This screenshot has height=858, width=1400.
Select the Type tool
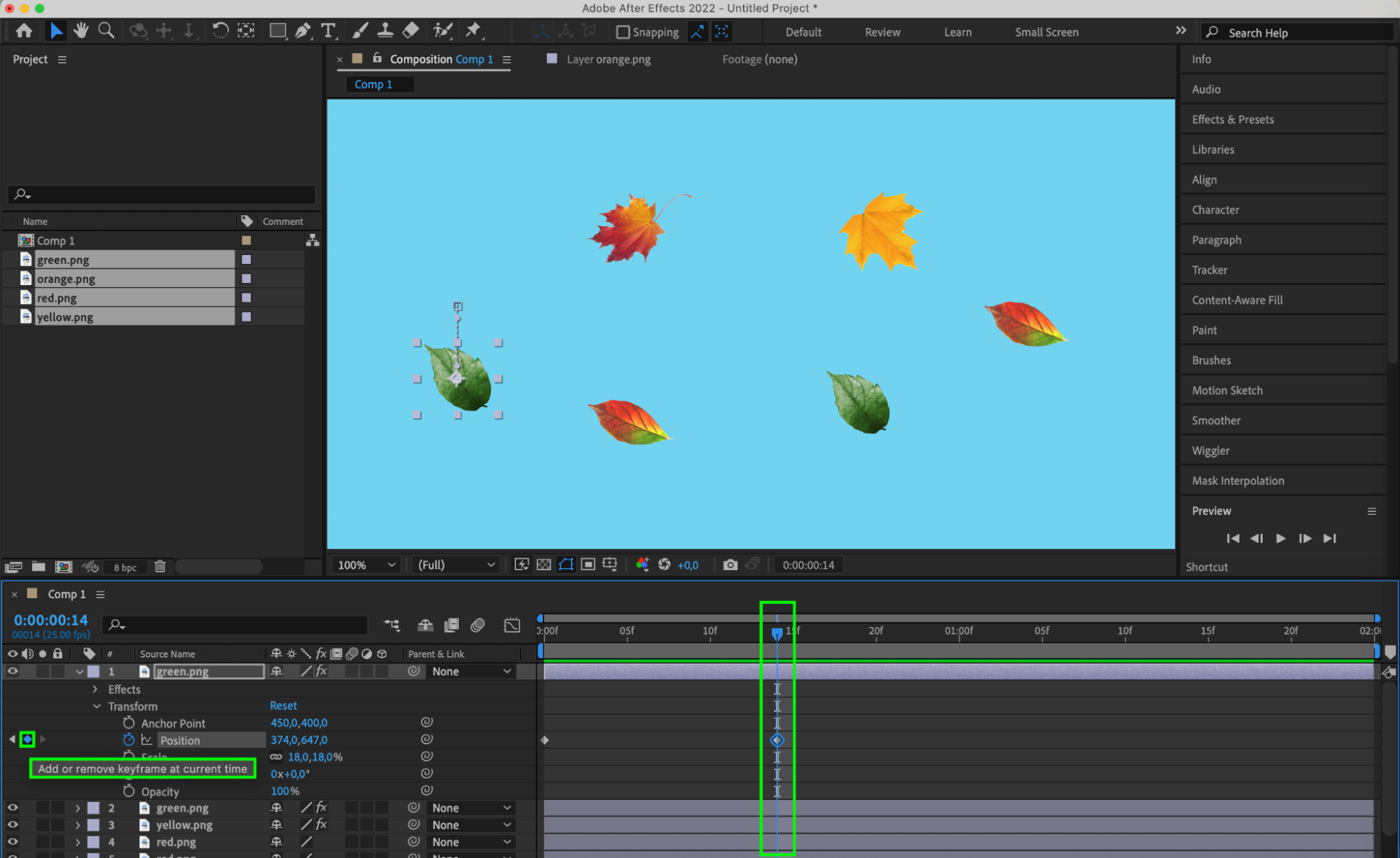(x=328, y=31)
